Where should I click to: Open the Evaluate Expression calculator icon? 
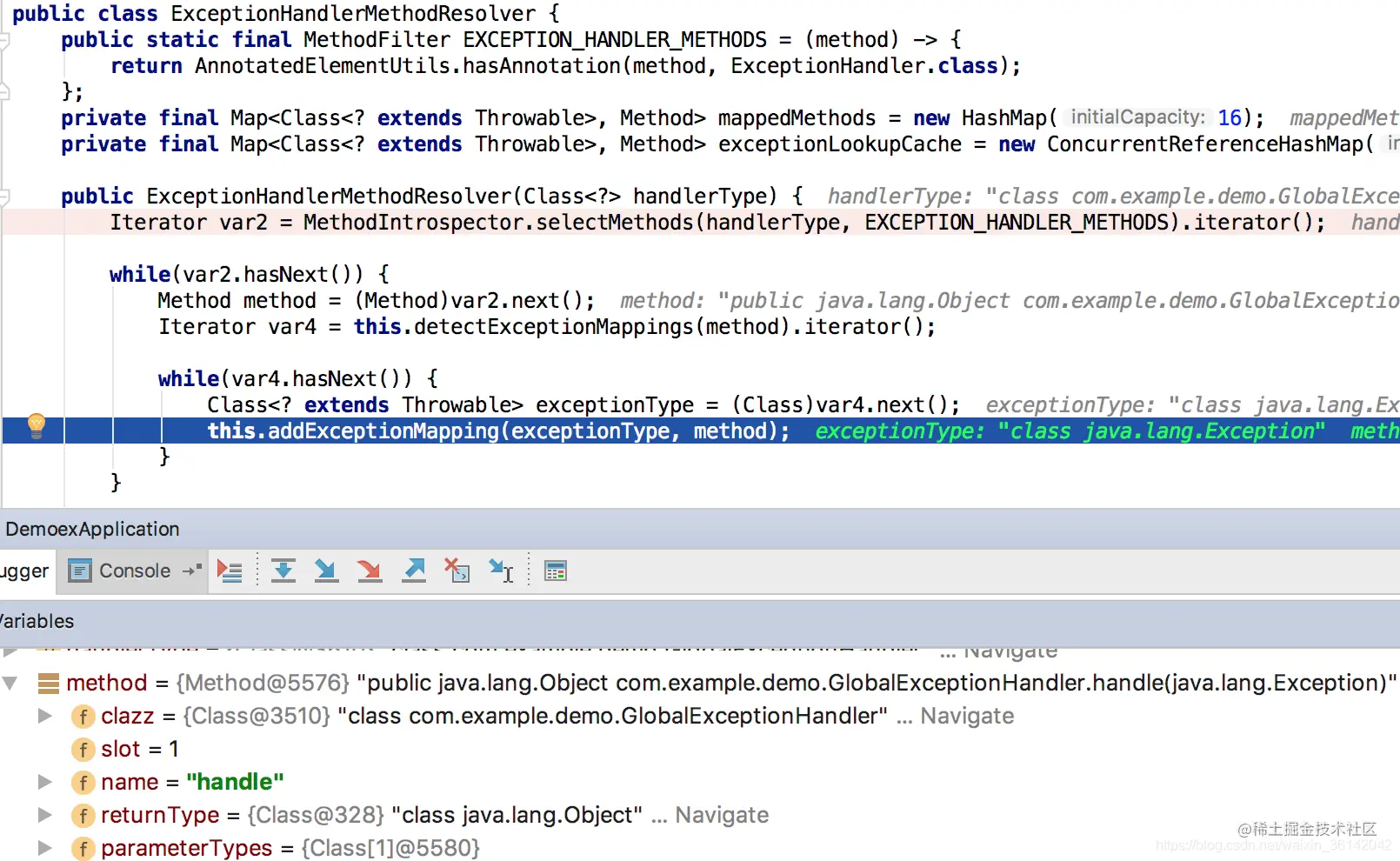(x=556, y=571)
